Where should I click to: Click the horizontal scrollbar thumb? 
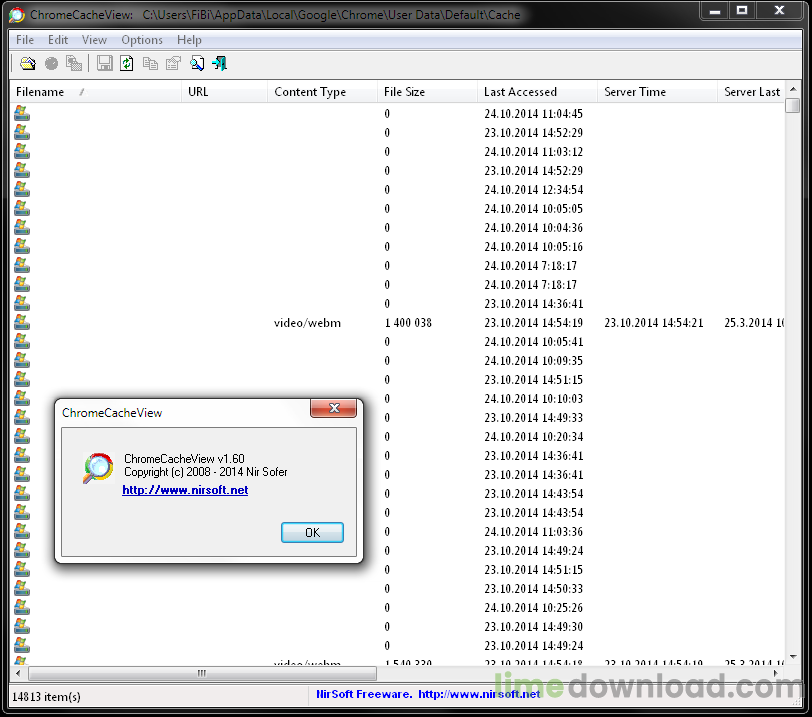coord(202,673)
